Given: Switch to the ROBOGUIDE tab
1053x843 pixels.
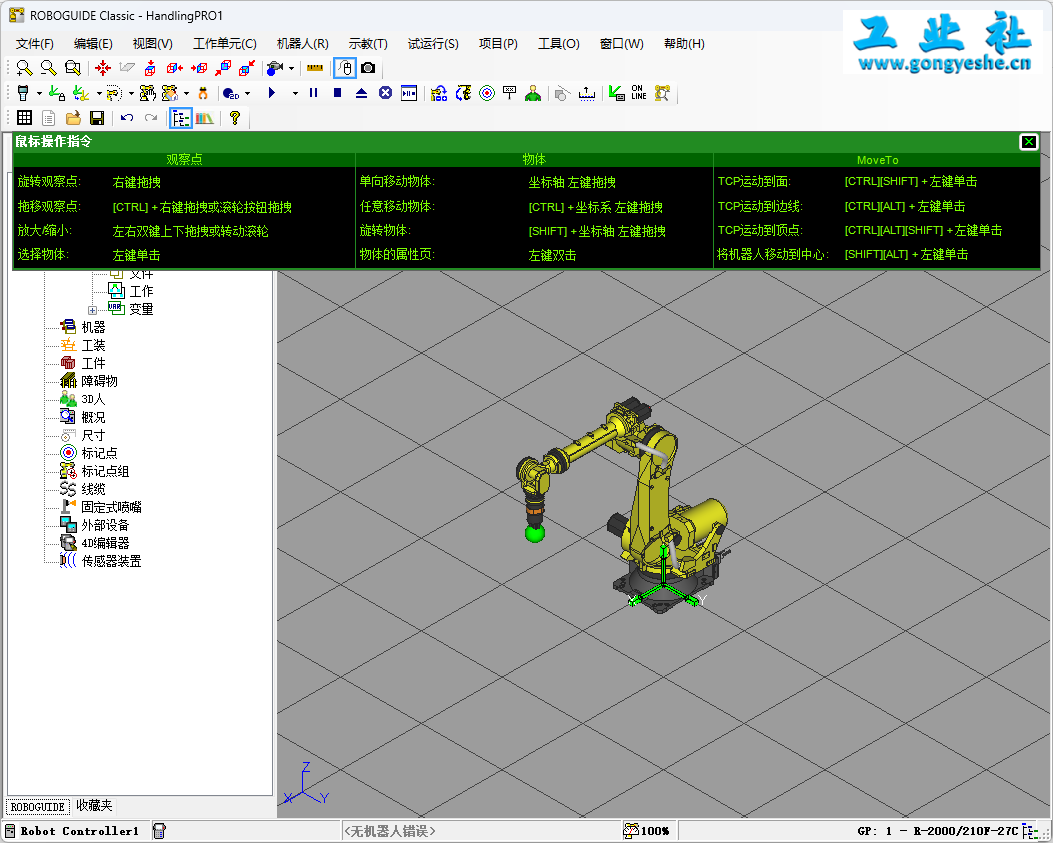Looking at the screenshot, I should 38,806.
